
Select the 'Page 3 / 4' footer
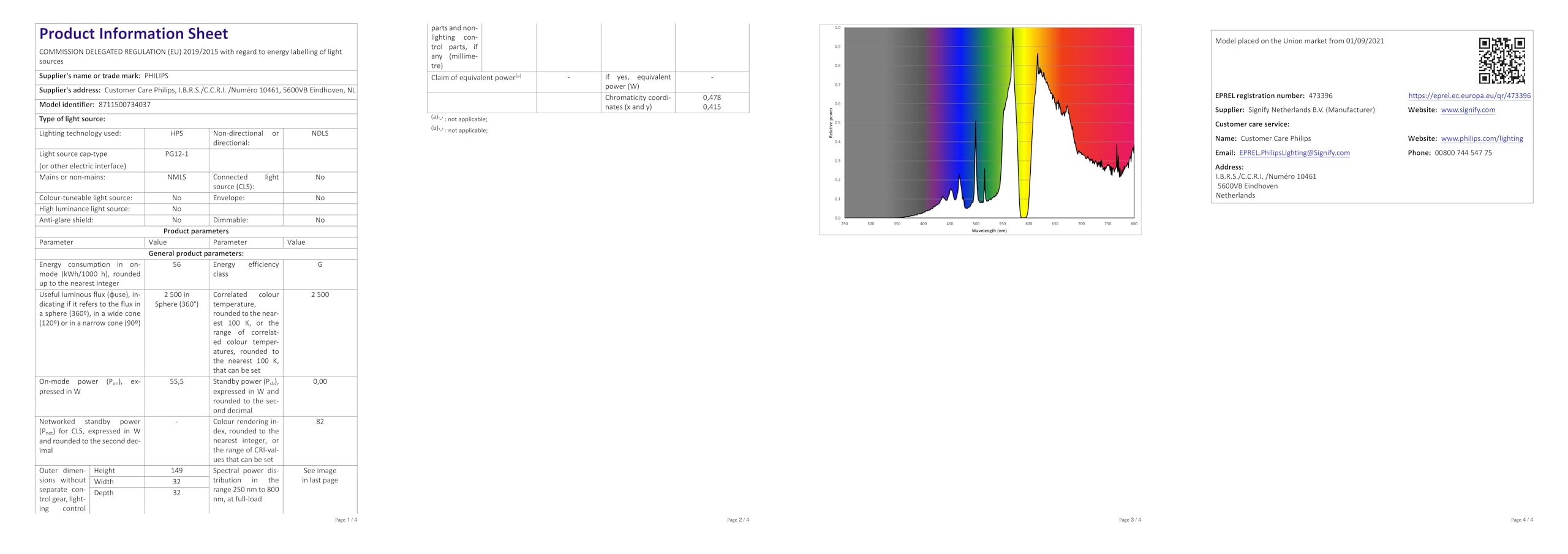pyautogui.click(x=1130, y=520)
